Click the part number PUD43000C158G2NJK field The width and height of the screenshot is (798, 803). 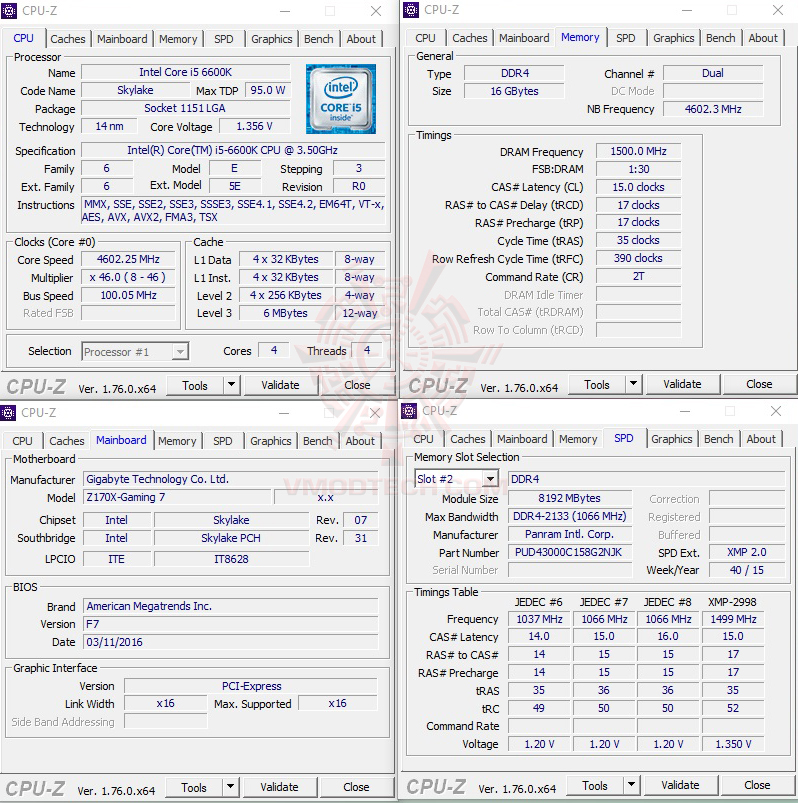[570, 552]
